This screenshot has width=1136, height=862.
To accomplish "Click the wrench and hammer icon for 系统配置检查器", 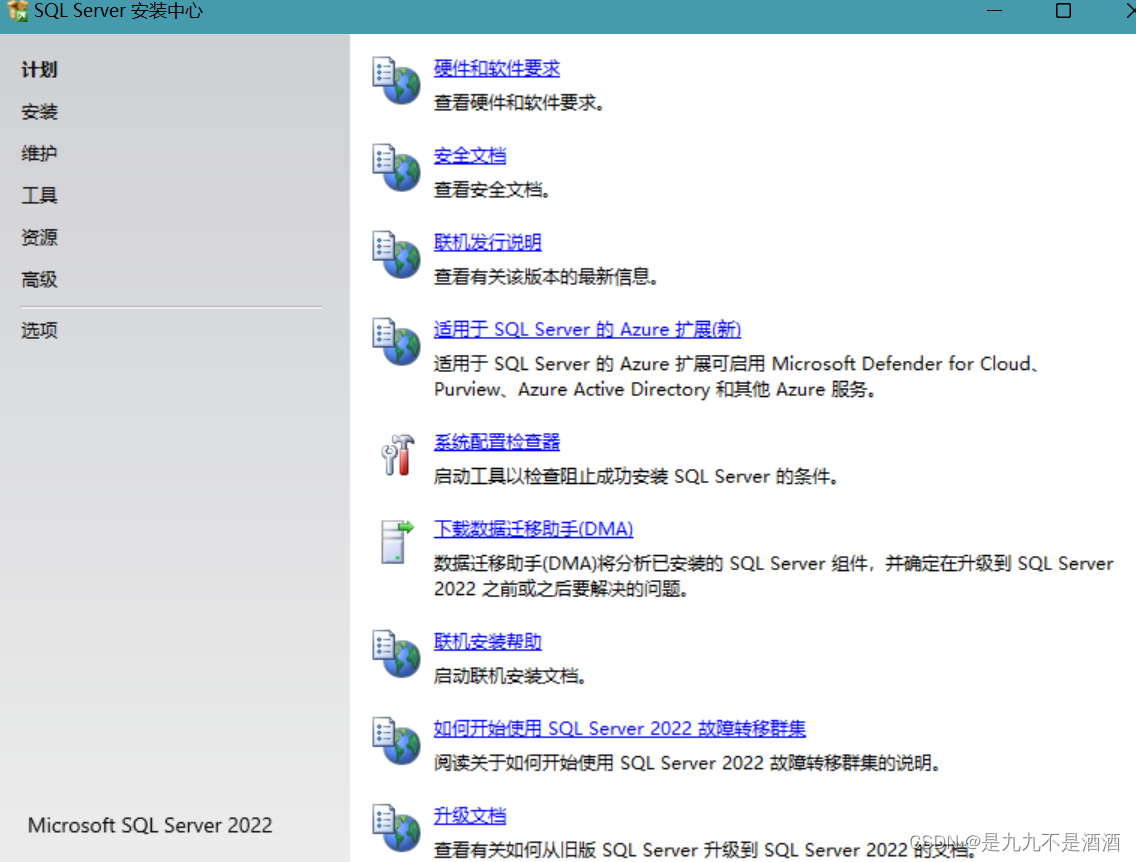I will point(397,455).
